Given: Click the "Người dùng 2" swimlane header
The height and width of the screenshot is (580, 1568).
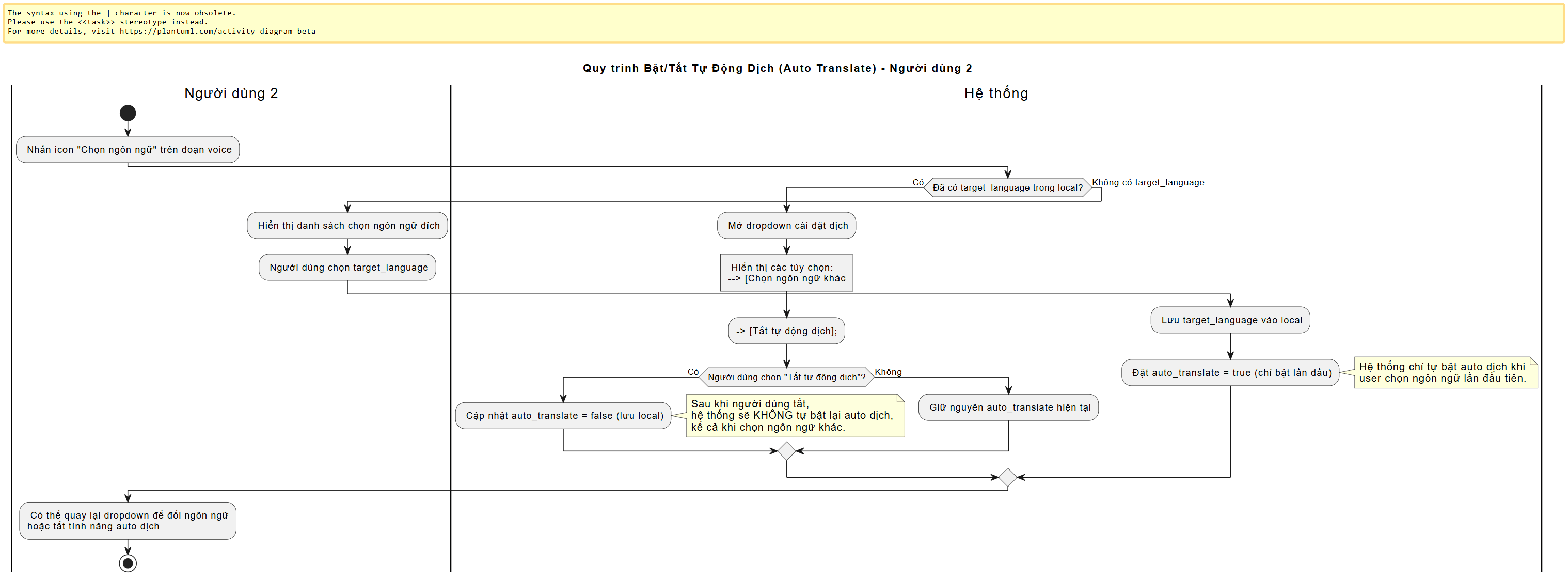Looking at the screenshot, I should point(230,93).
